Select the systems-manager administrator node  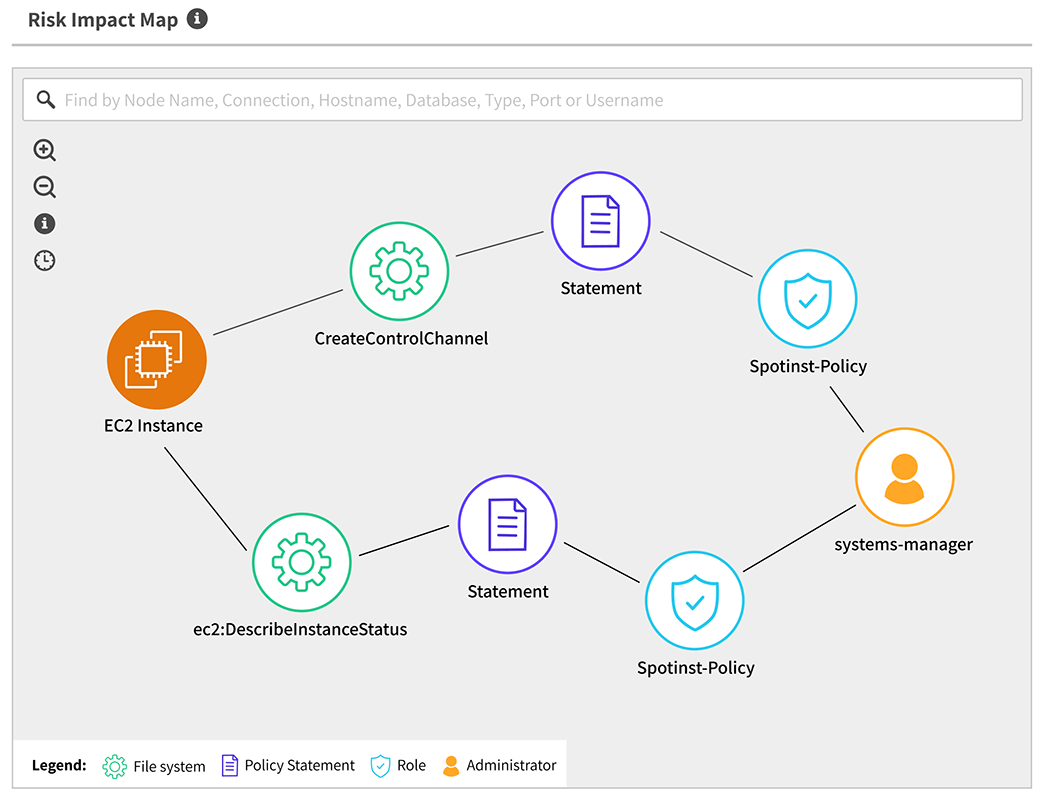tap(904, 477)
